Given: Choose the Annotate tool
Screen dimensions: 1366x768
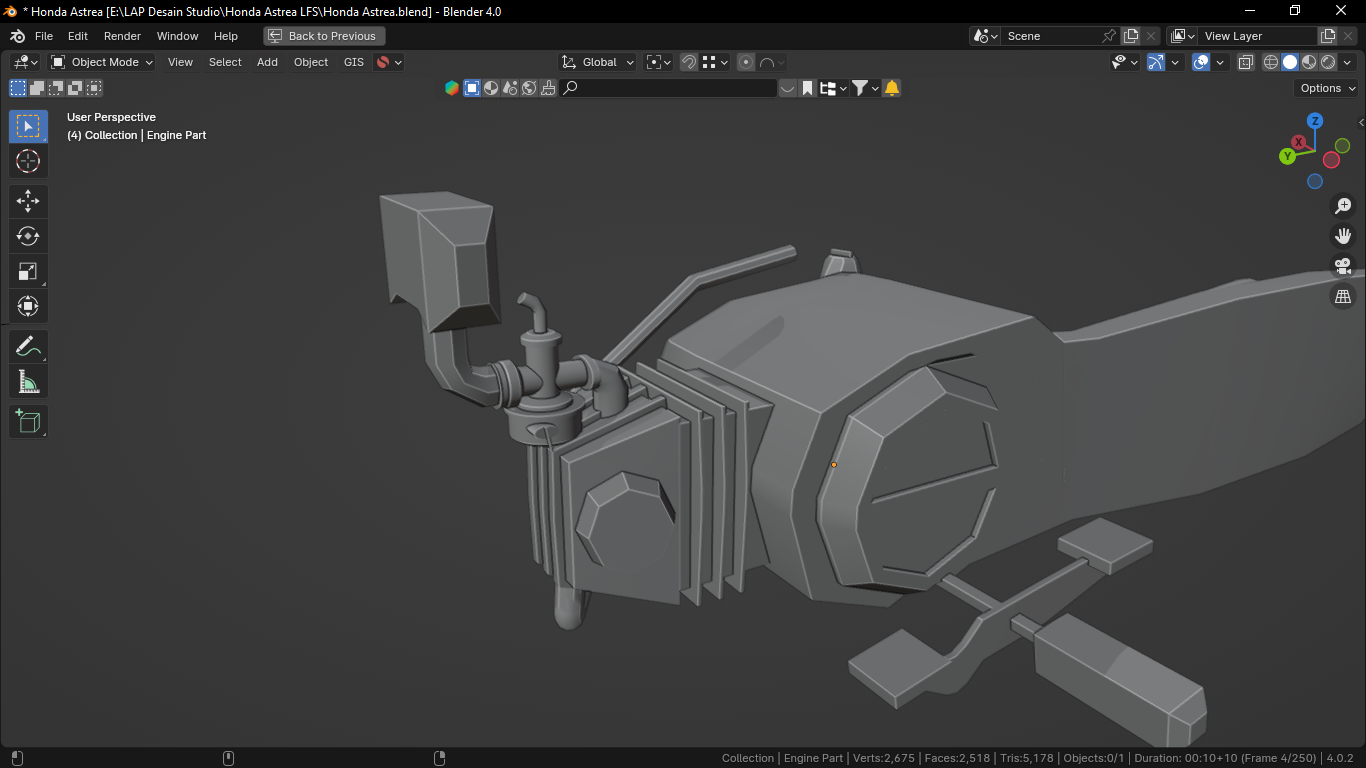Looking at the screenshot, I should [28, 347].
